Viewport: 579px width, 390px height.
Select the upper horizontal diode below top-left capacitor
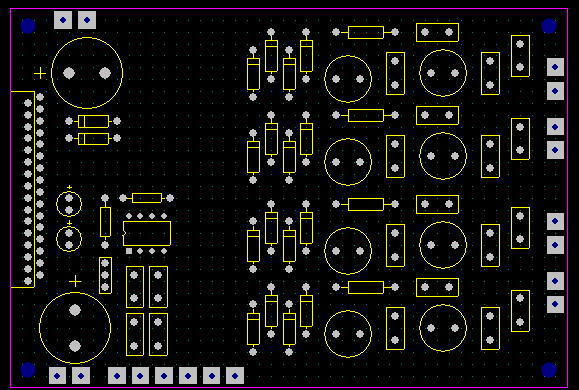tap(93, 121)
